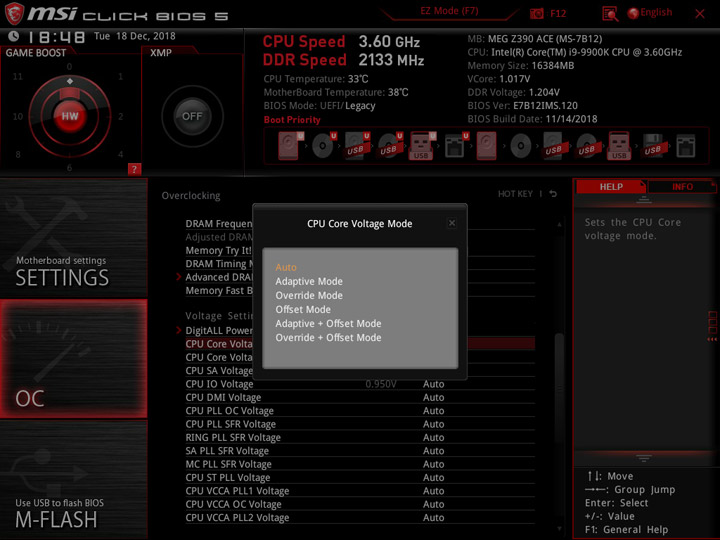
Task: Select the RING PLL SFR Voltage row
Action: (360, 437)
